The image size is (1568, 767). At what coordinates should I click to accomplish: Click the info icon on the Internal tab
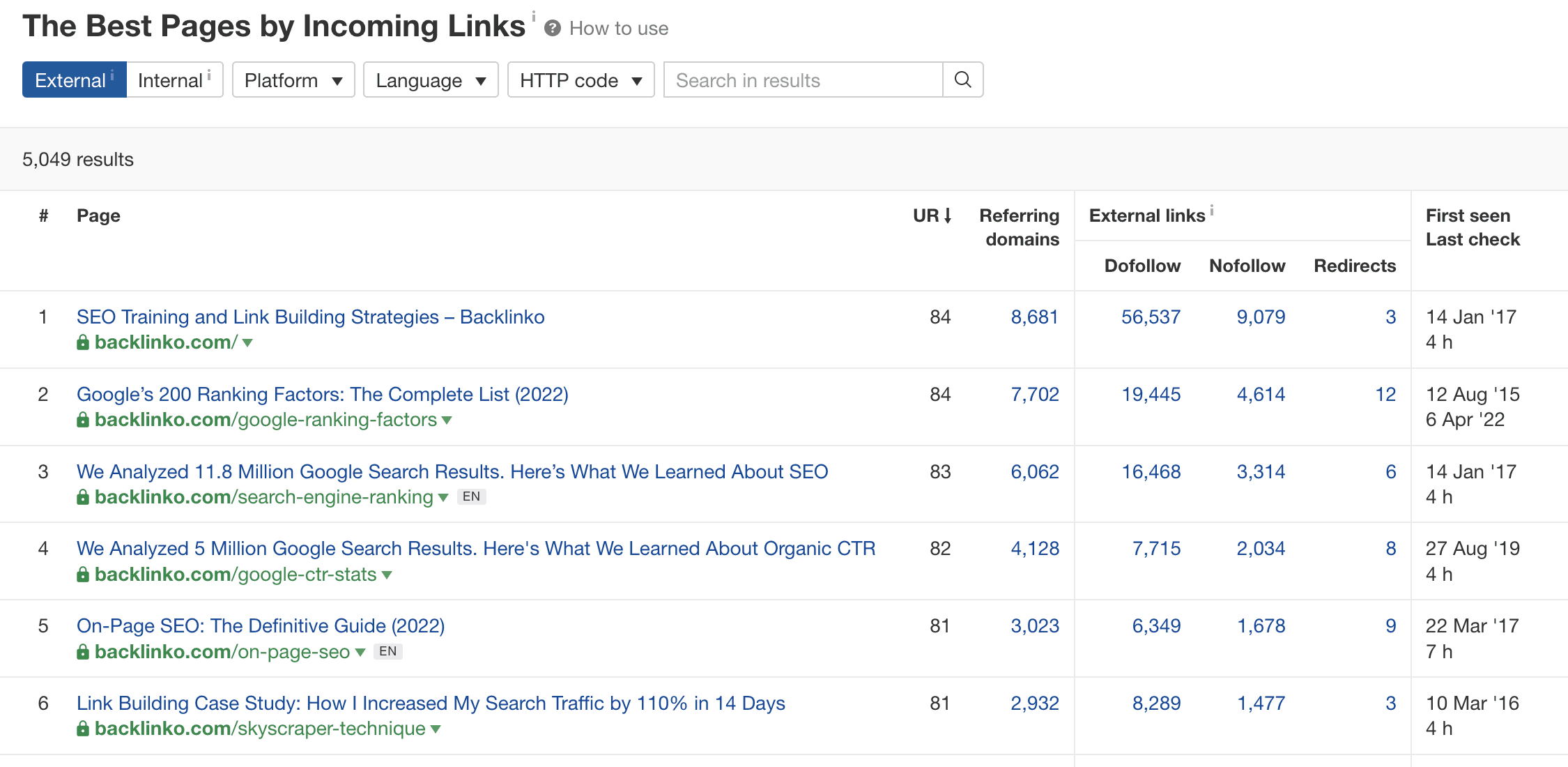click(209, 75)
